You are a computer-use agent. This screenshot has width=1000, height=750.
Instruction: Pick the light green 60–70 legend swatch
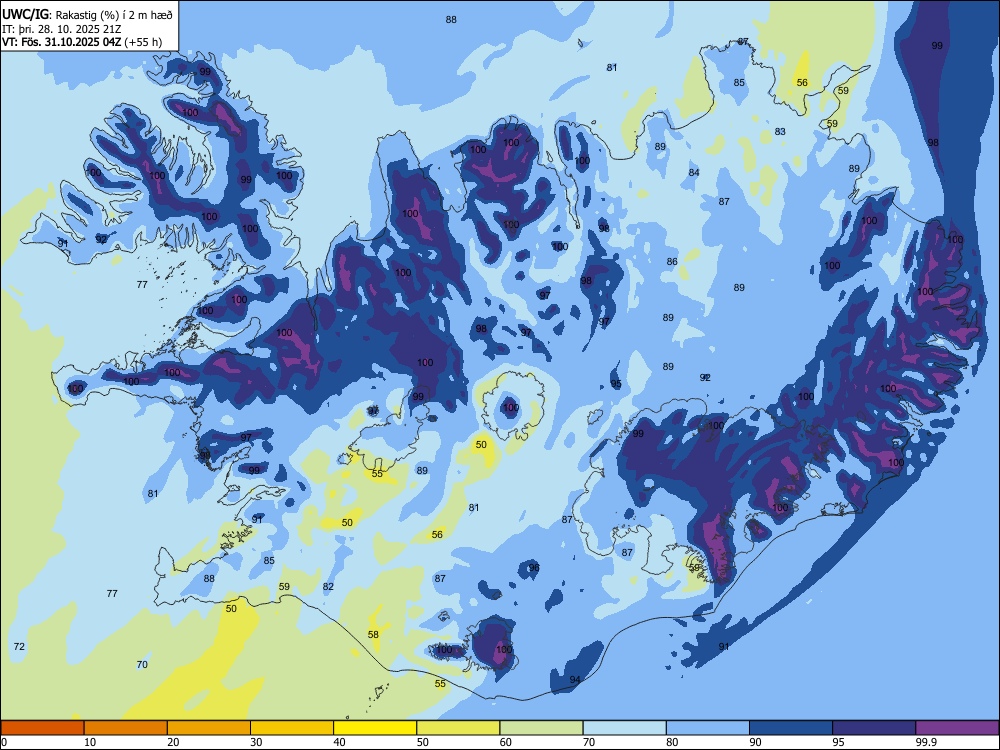pyautogui.click(x=541, y=728)
